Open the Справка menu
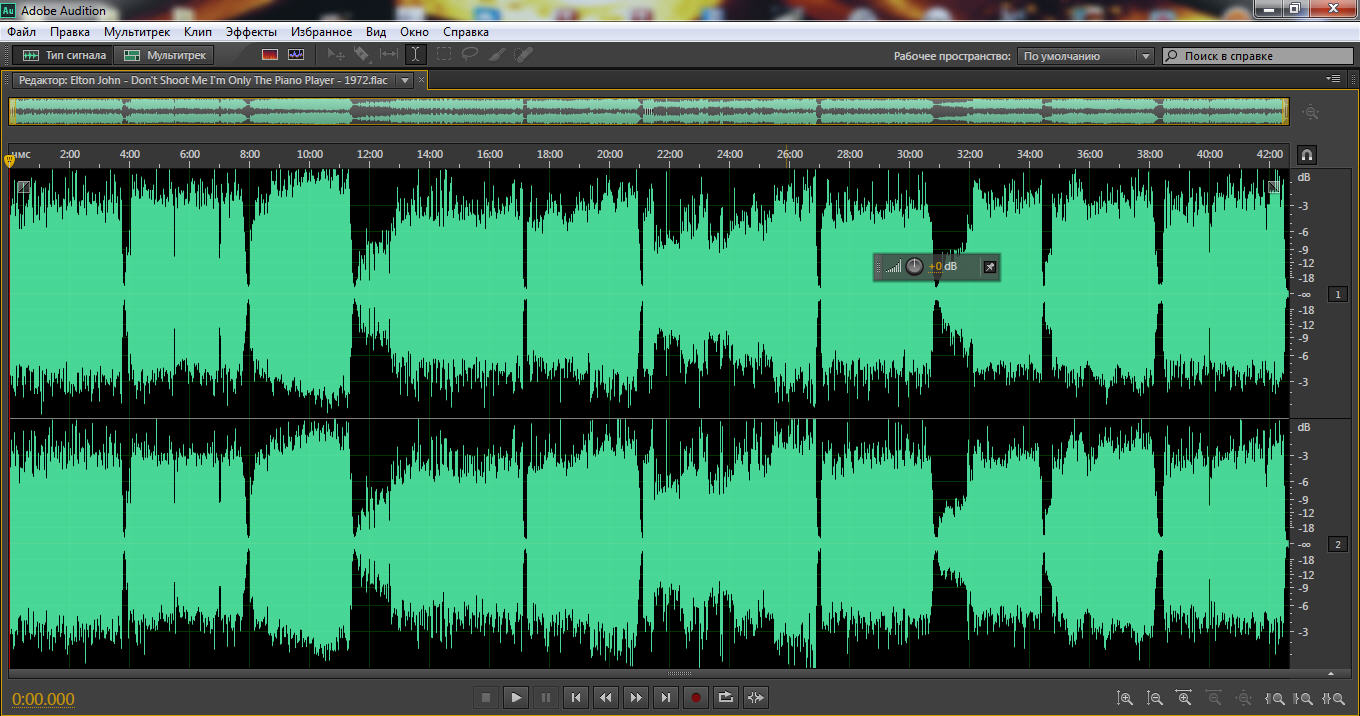This screenshot has width=1360, height=716. click(466, 32)
